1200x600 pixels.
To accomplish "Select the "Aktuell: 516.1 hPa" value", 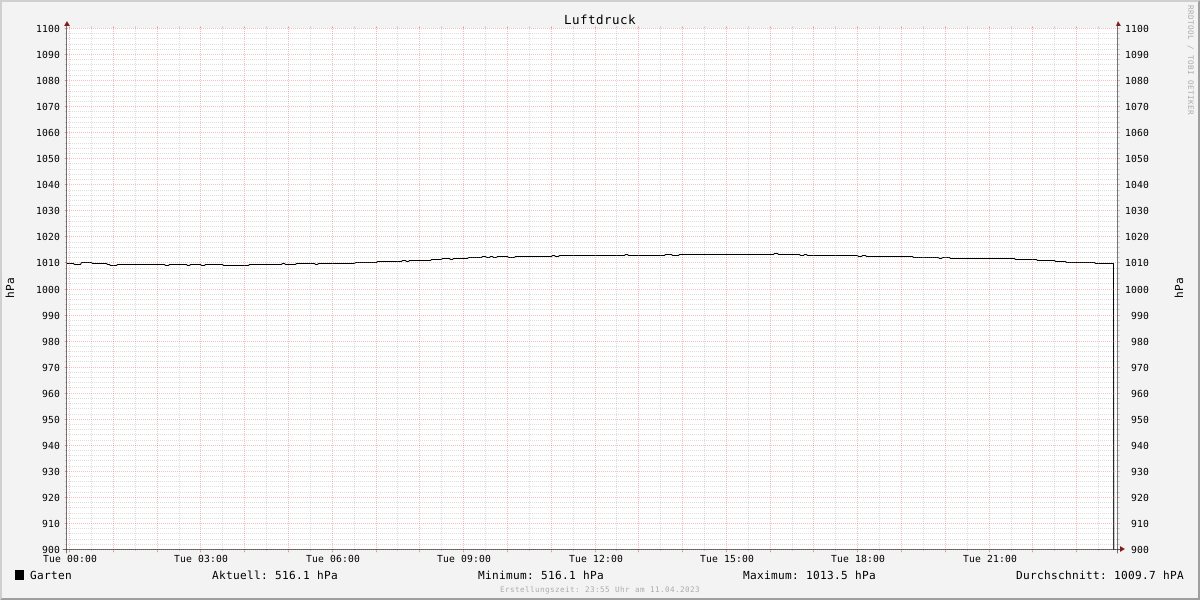I will coord(275,575).
